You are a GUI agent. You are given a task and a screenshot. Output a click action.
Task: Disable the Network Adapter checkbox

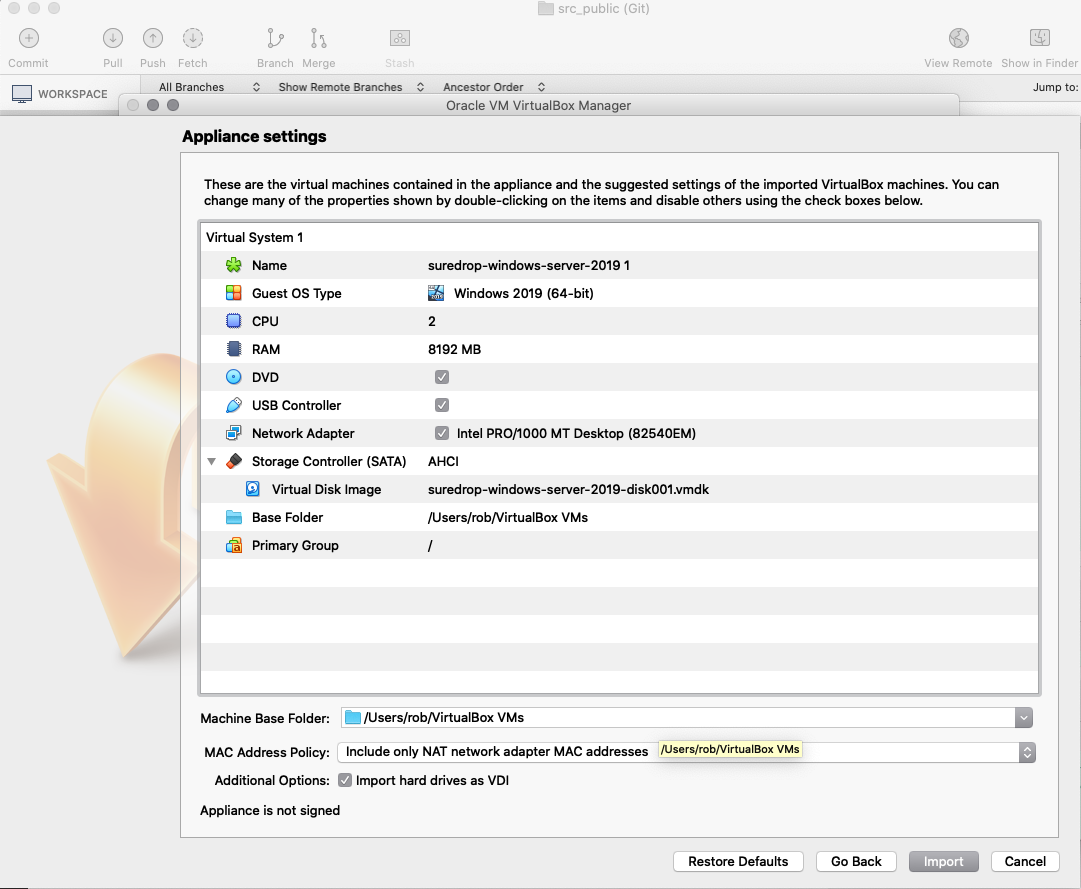(x=442, y=433)
